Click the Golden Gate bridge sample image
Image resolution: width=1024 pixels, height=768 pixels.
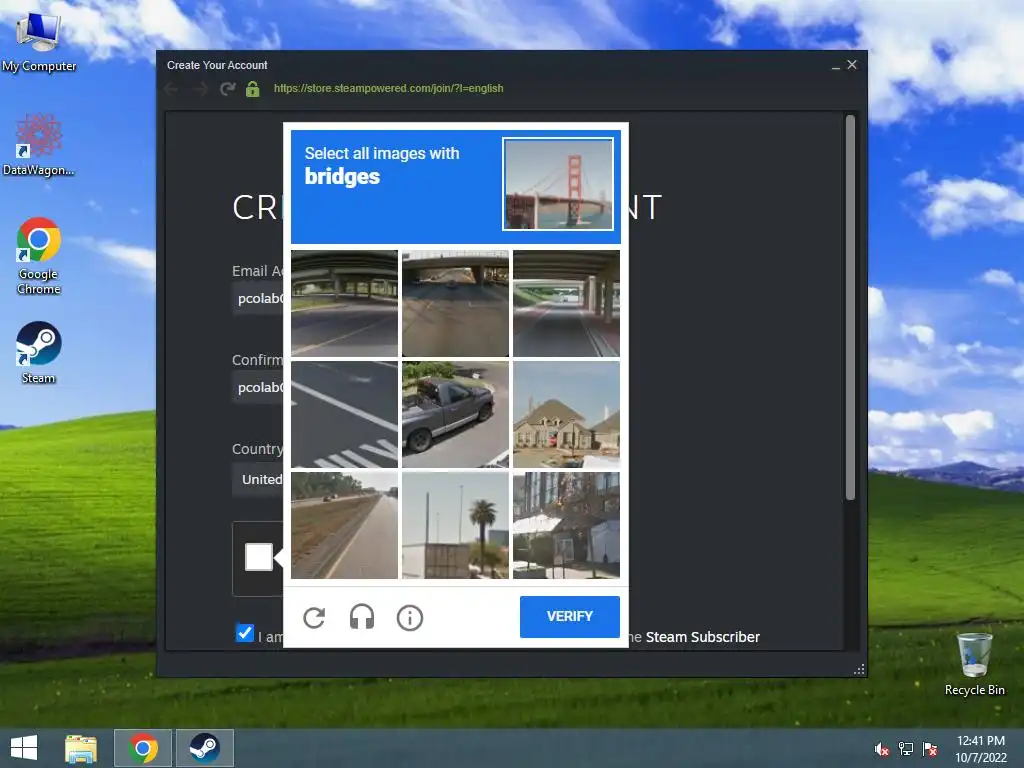click(558, 184)
